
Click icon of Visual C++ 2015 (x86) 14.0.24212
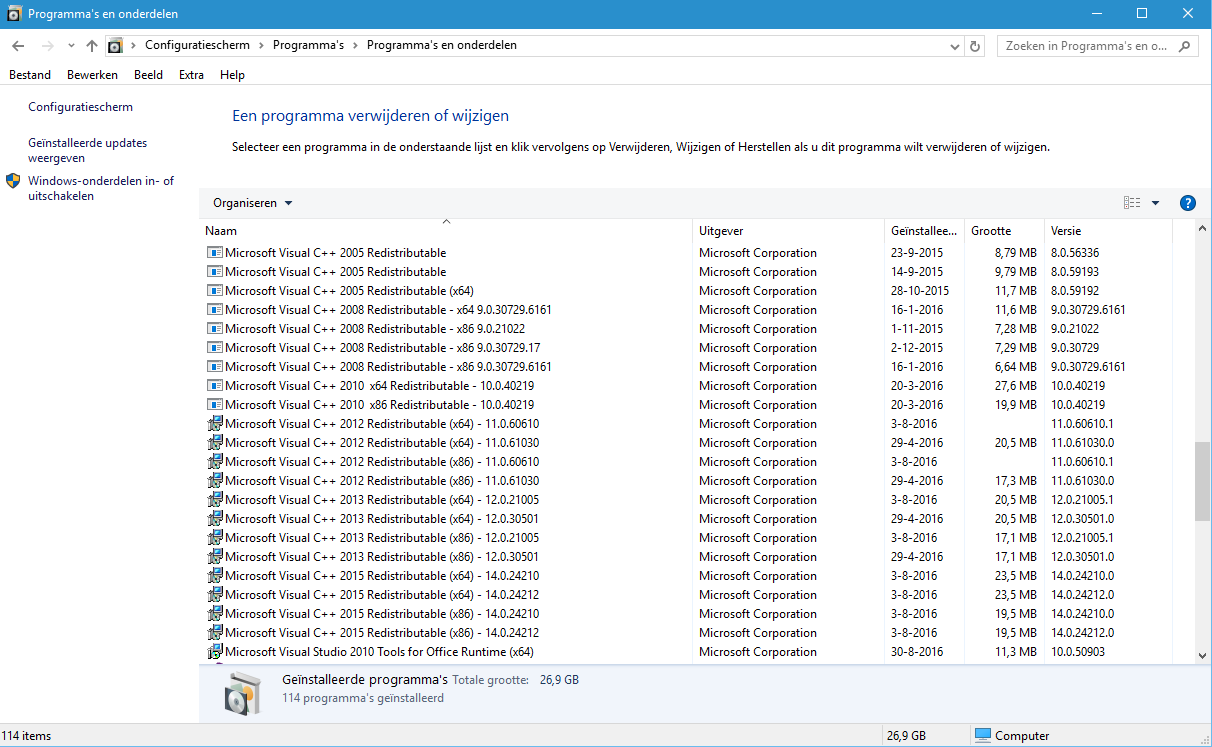click(x=215, y=633)
